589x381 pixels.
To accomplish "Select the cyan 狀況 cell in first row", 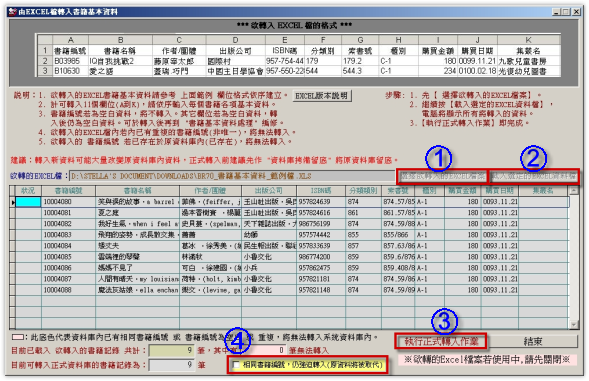I will (x=28, y=202).
